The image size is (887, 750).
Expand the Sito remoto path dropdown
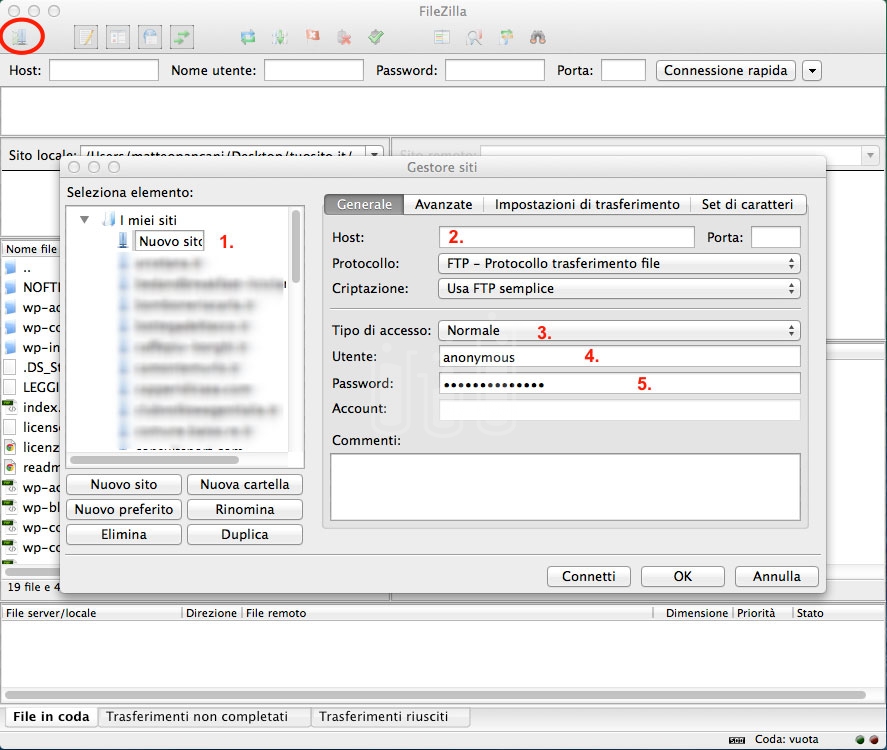(x=870, y=154)
